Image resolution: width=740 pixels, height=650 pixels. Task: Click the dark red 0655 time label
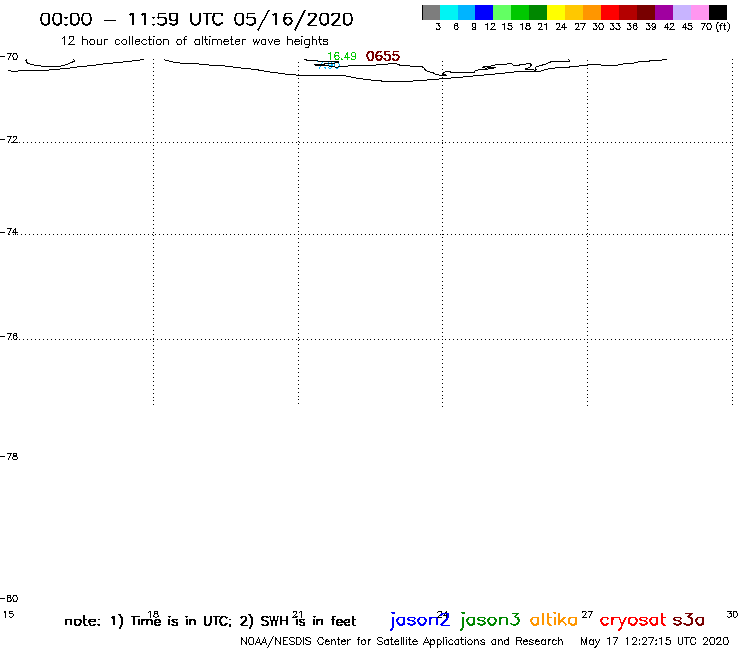(383, 56)
